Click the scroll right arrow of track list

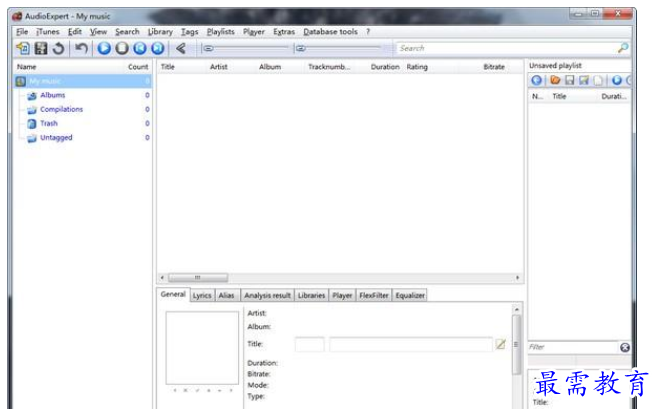[x=517, y=278]
